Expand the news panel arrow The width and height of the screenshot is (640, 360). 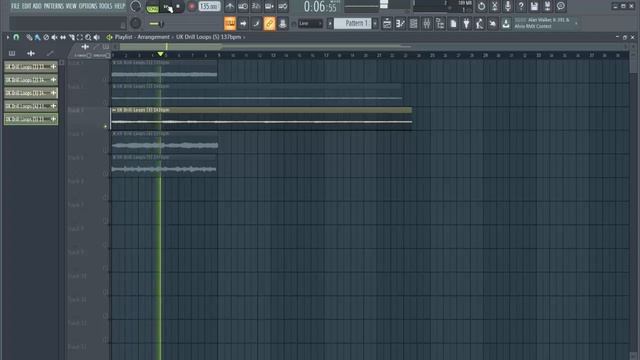pos(576,24)
